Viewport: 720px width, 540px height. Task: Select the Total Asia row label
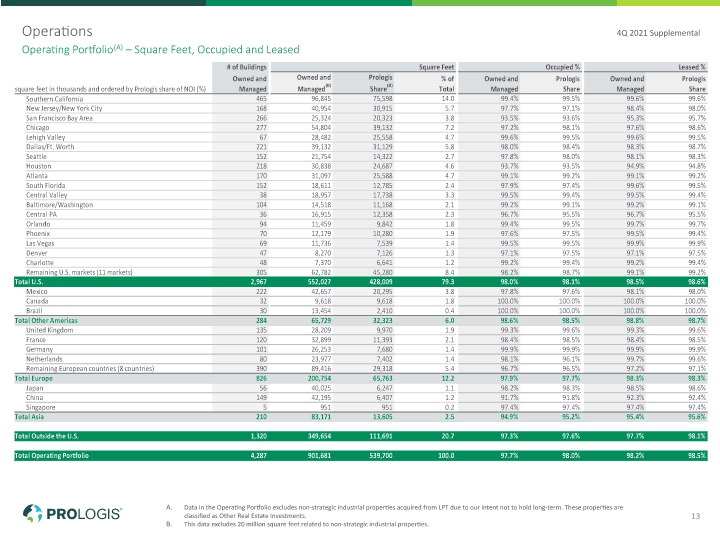coord(29,417)
